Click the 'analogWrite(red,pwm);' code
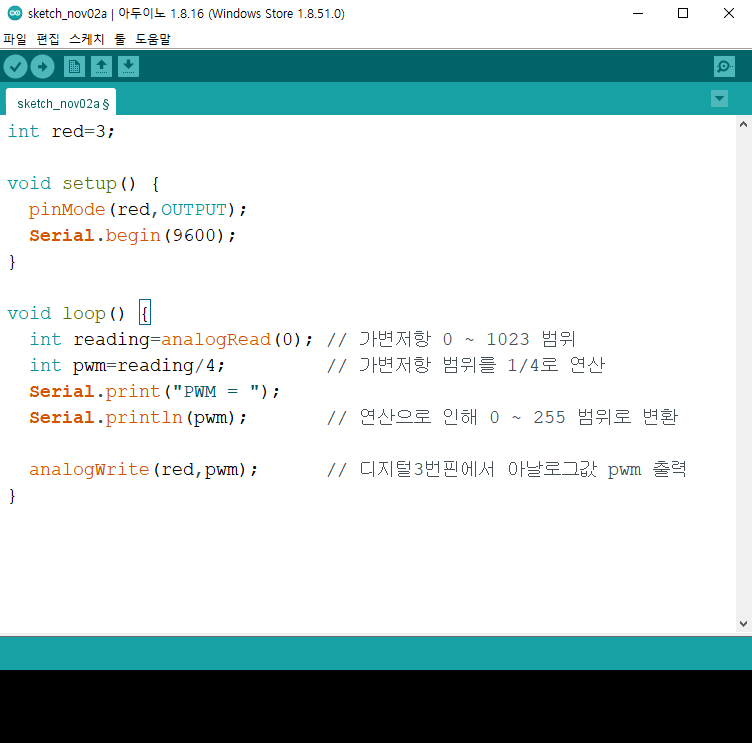The image size is (752, 743). [x=143, y=469]
